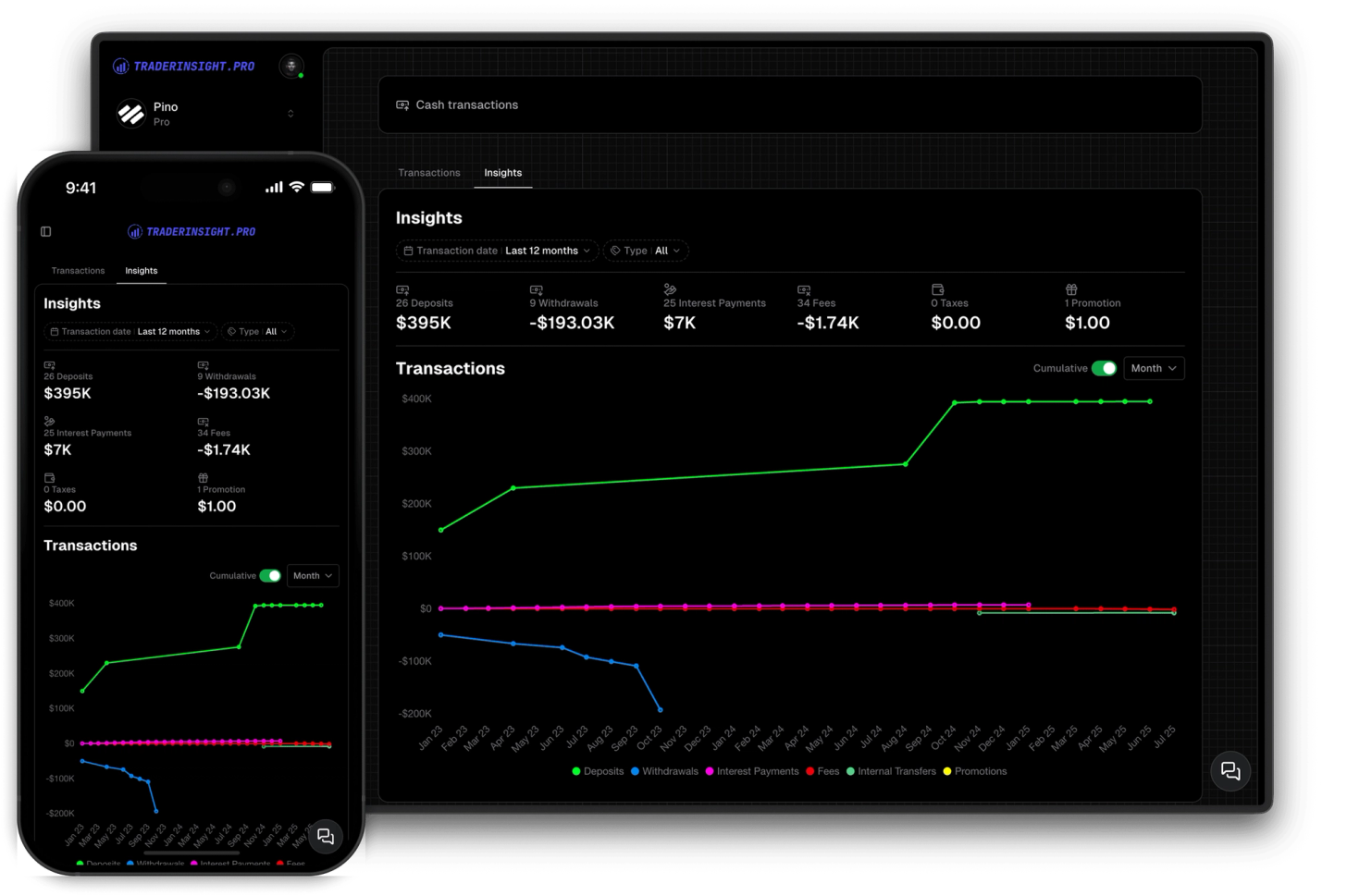Screen dimensions: 1347x896
Task: Click the Nov 24 peak point on the green line
Action: tap(954, 401)
